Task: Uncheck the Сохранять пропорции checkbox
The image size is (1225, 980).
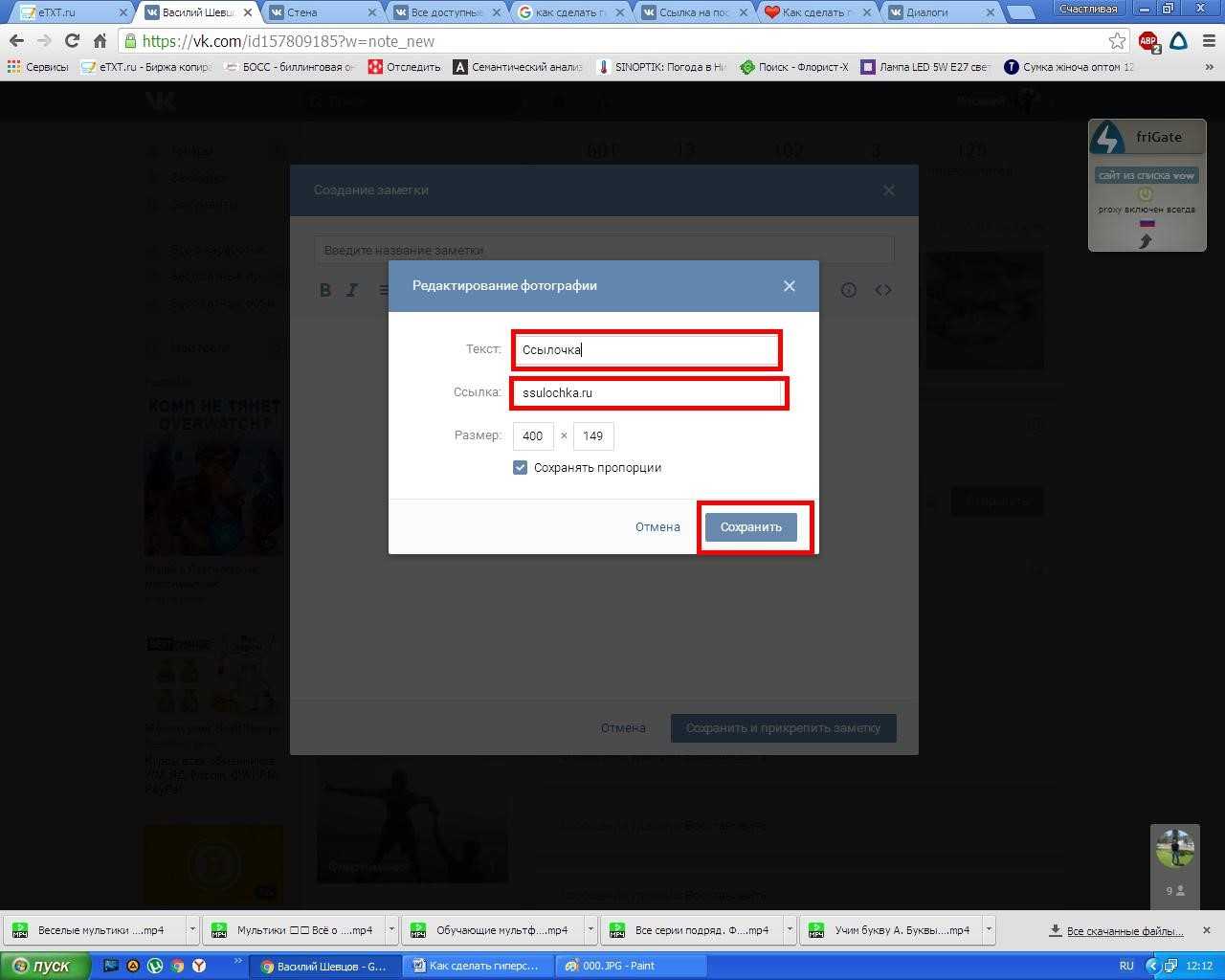Action: (520, 468)
